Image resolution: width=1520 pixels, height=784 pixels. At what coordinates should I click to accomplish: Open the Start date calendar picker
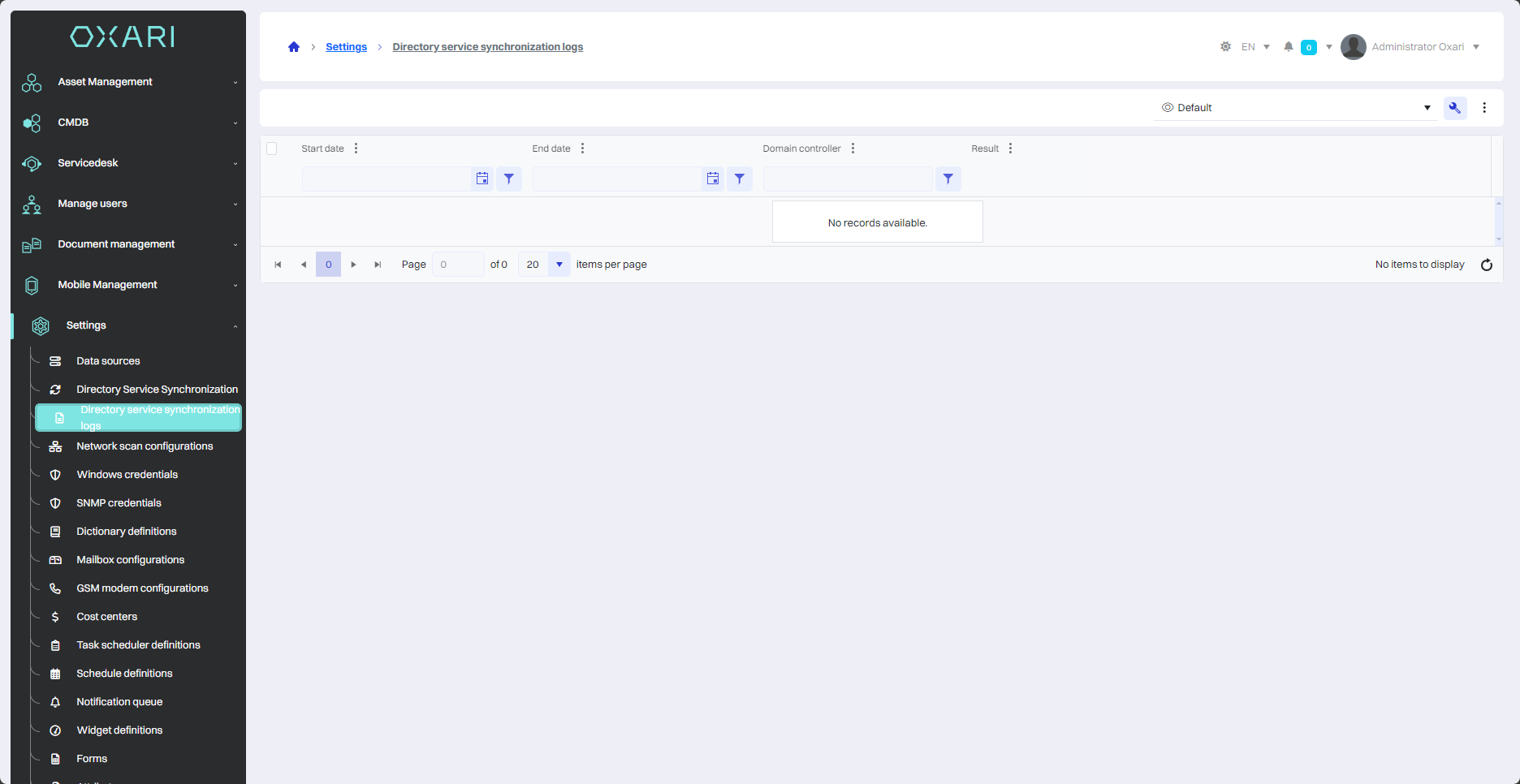tap(482, 179)
